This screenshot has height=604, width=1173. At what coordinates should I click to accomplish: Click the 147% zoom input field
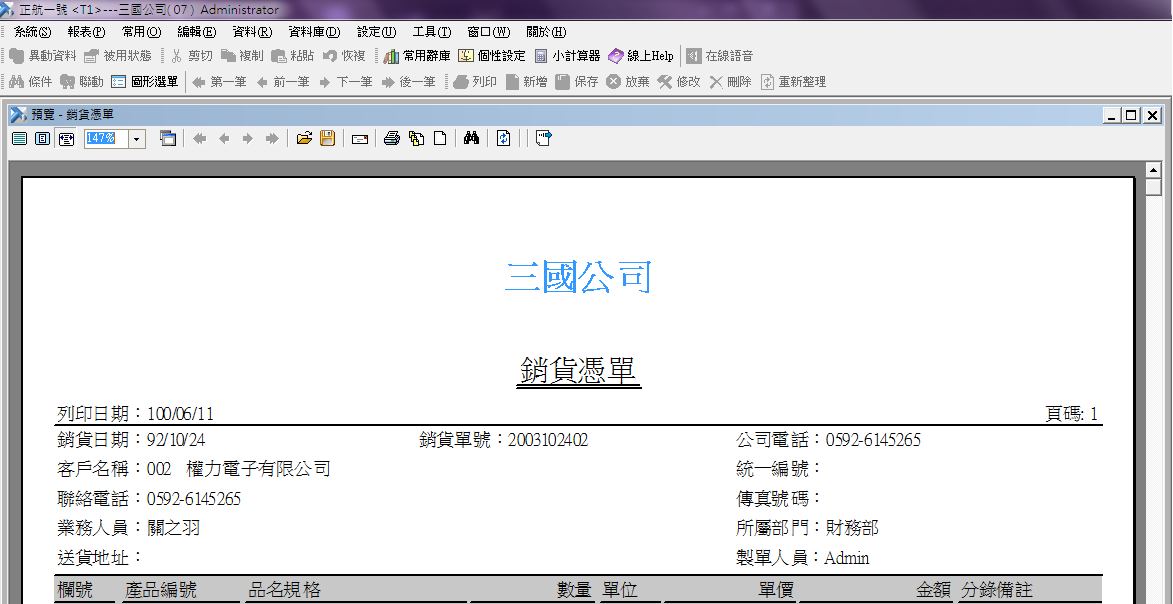point(104,139)
